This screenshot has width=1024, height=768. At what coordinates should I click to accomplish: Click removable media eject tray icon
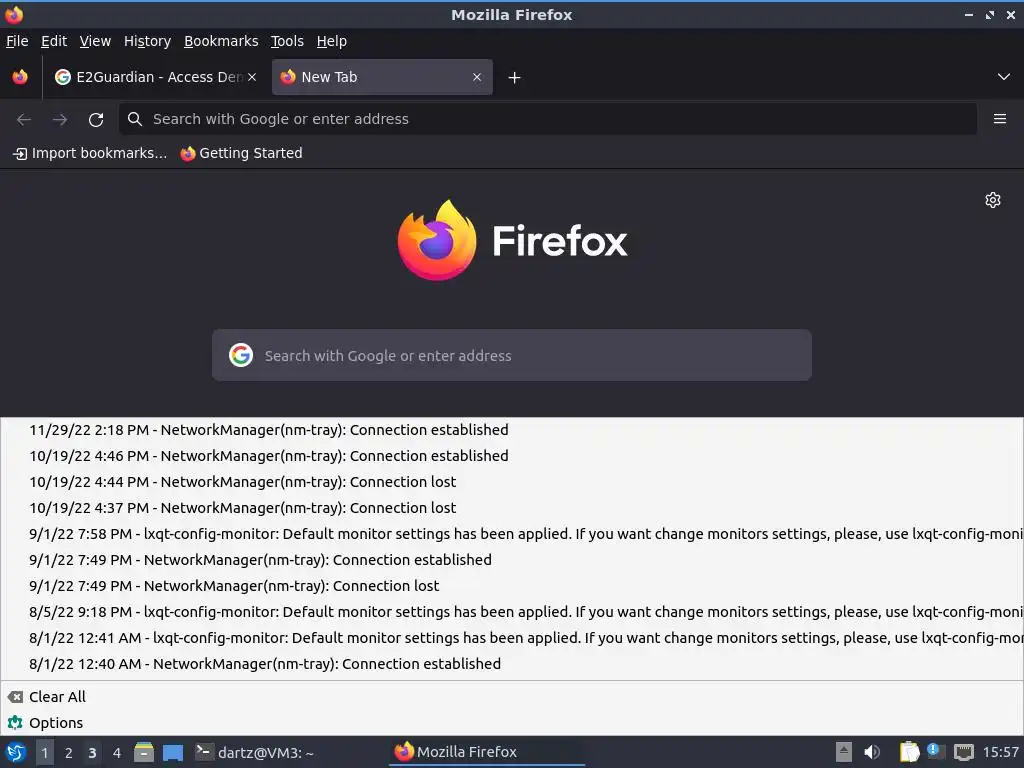click(x=844, y=752)
